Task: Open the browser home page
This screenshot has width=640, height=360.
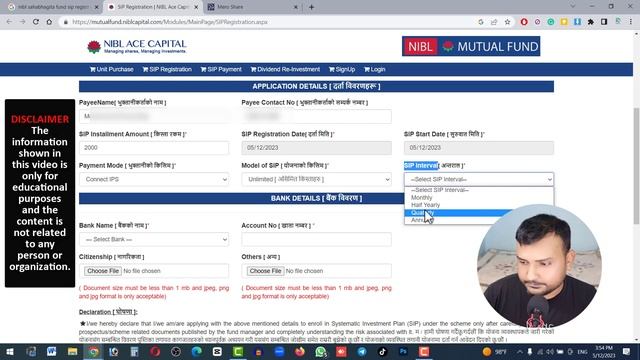Action: pos(49,22)
